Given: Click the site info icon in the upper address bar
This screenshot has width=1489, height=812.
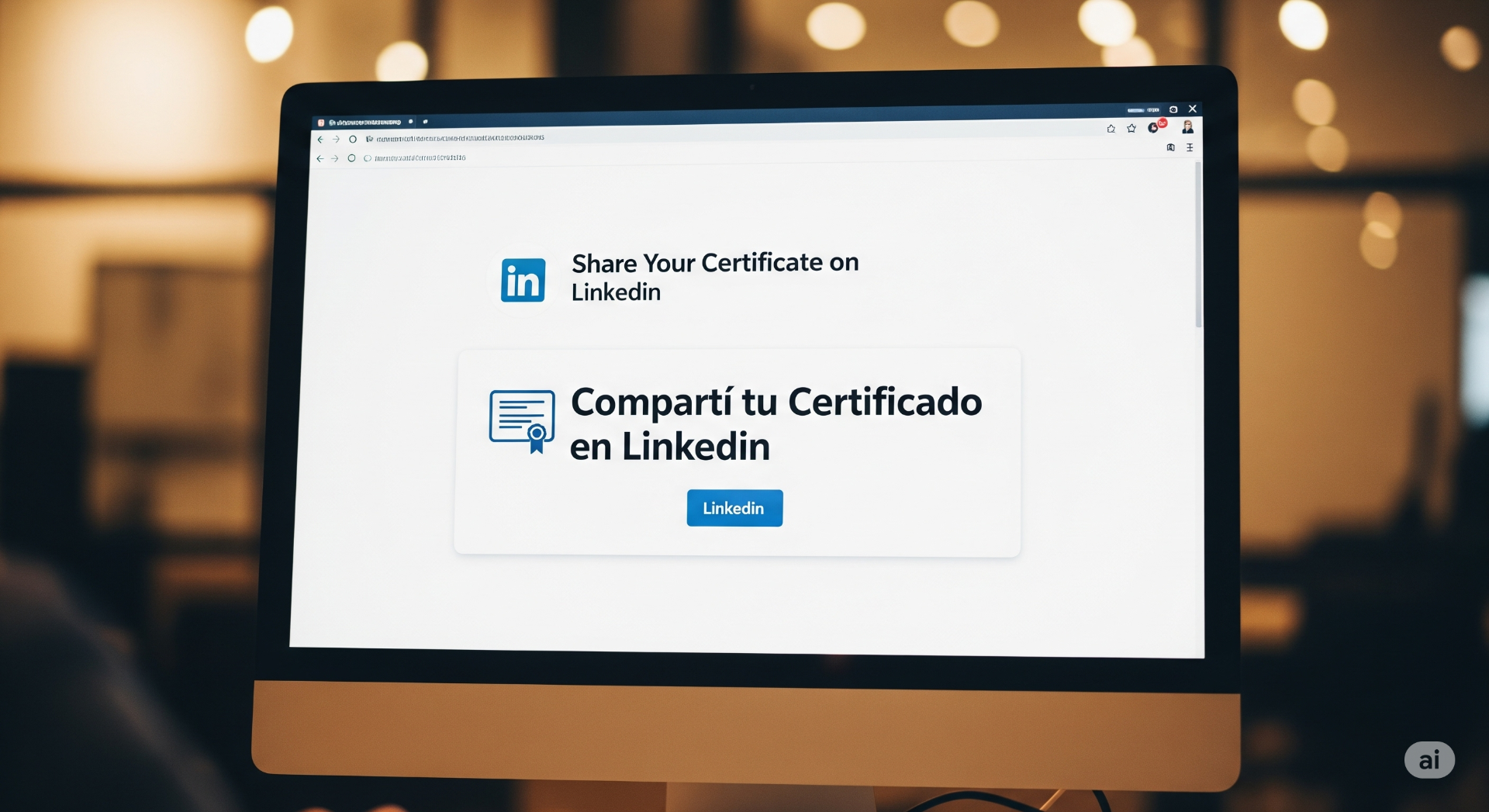Looking at the screenshot, I should click(x=369, y=139).
